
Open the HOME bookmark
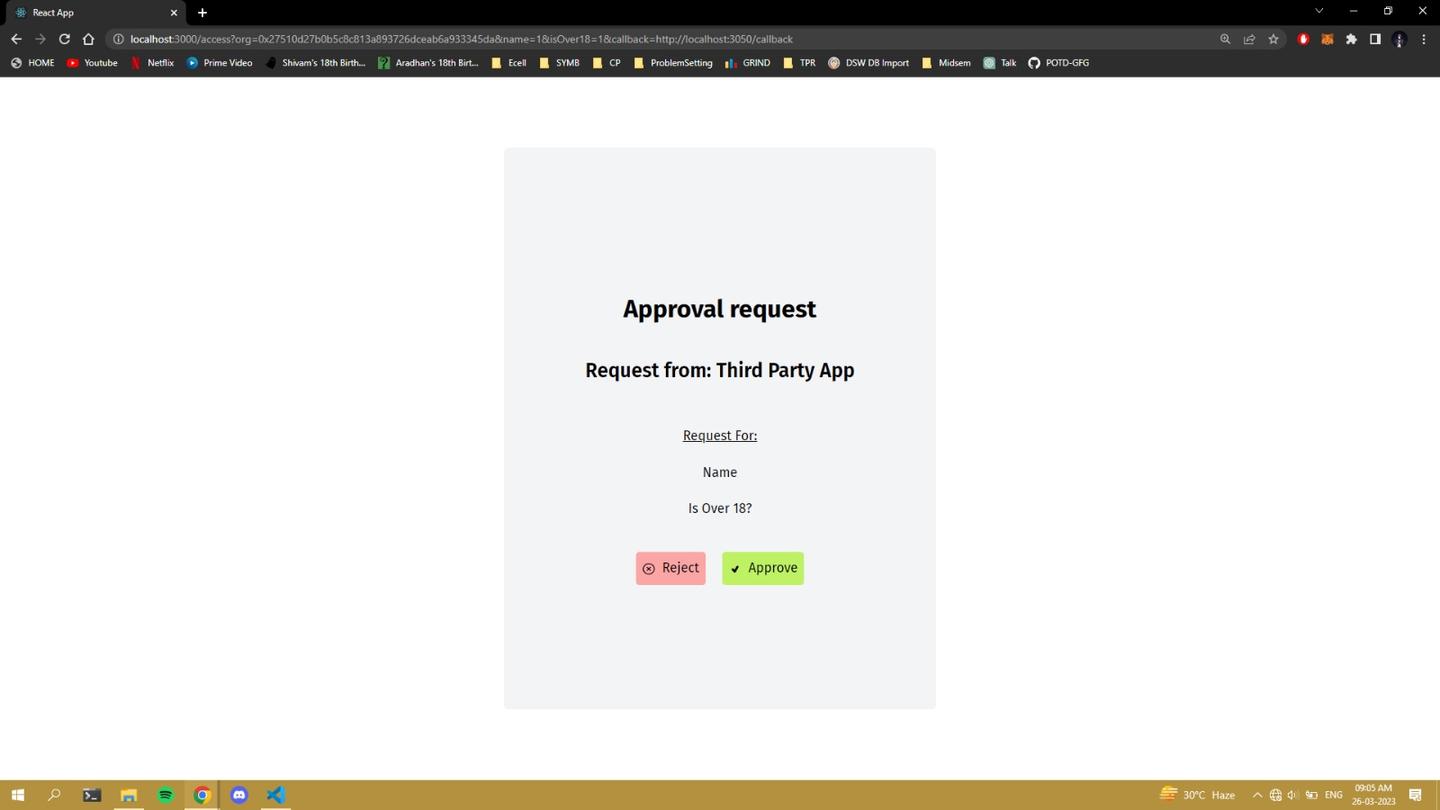(x=33, y=62)
